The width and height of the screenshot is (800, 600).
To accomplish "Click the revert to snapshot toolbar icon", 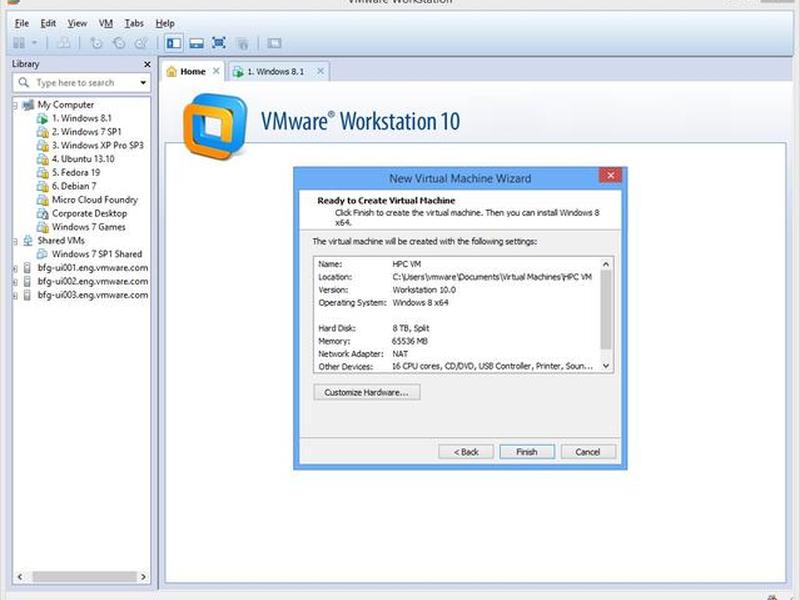I will 118,43.
